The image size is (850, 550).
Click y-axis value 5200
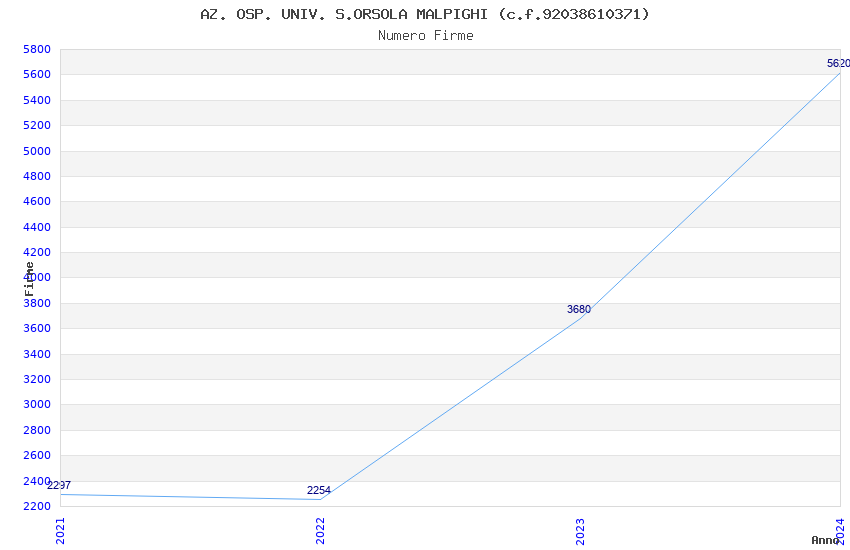[37, 125]
